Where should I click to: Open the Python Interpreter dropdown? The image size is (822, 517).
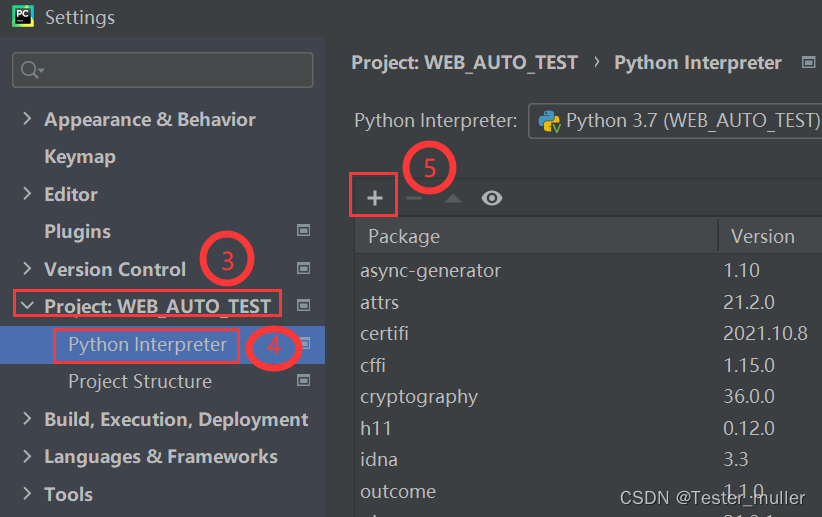tap(674, 121)
